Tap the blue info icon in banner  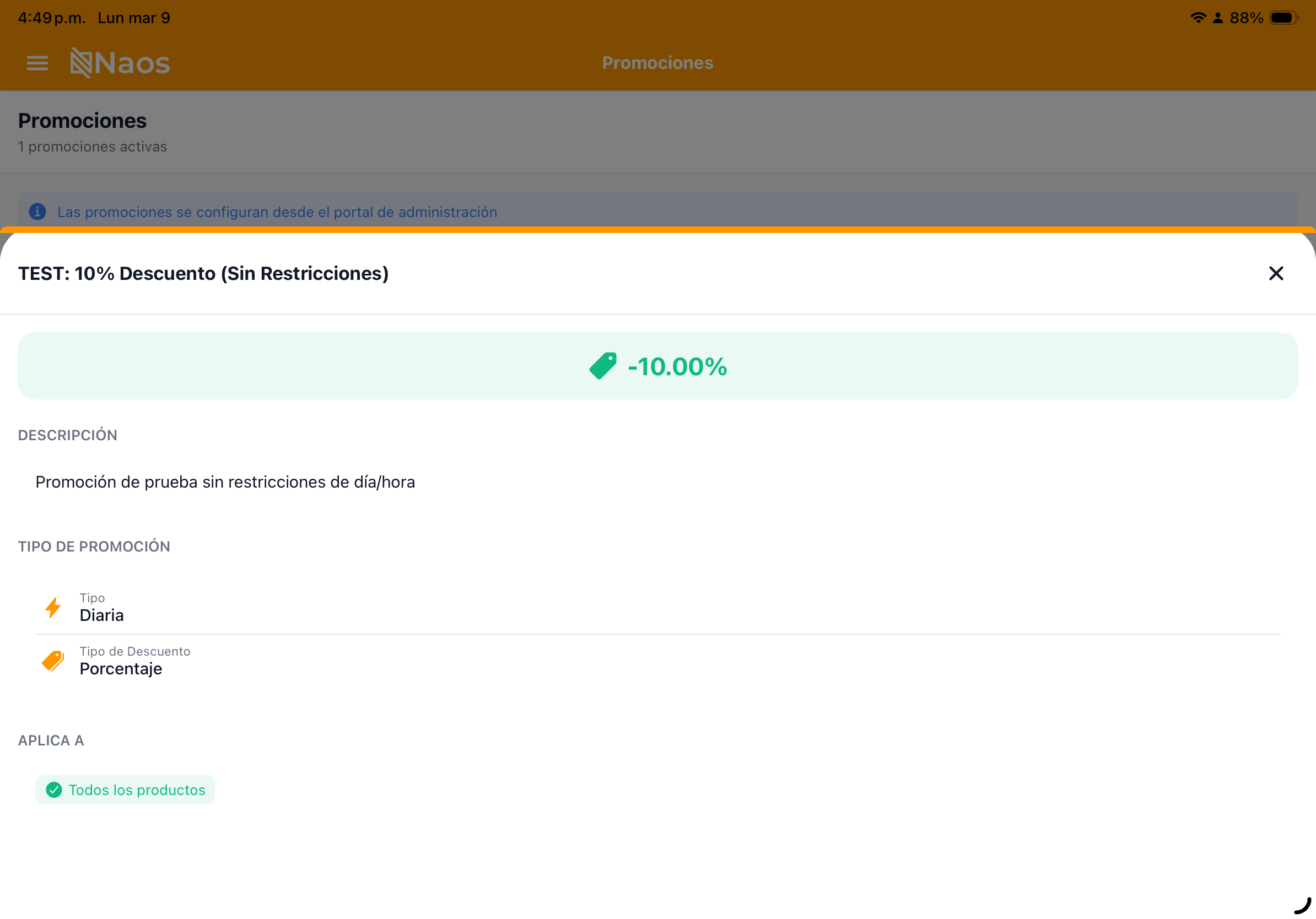(x=37, y=212)
